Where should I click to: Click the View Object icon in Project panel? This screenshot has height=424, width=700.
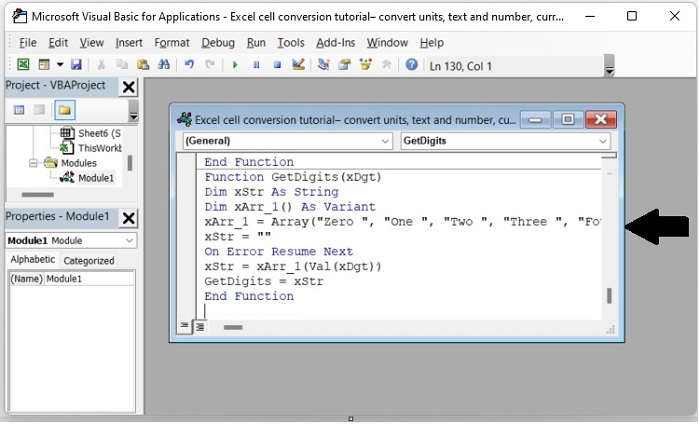pos(39,110)
